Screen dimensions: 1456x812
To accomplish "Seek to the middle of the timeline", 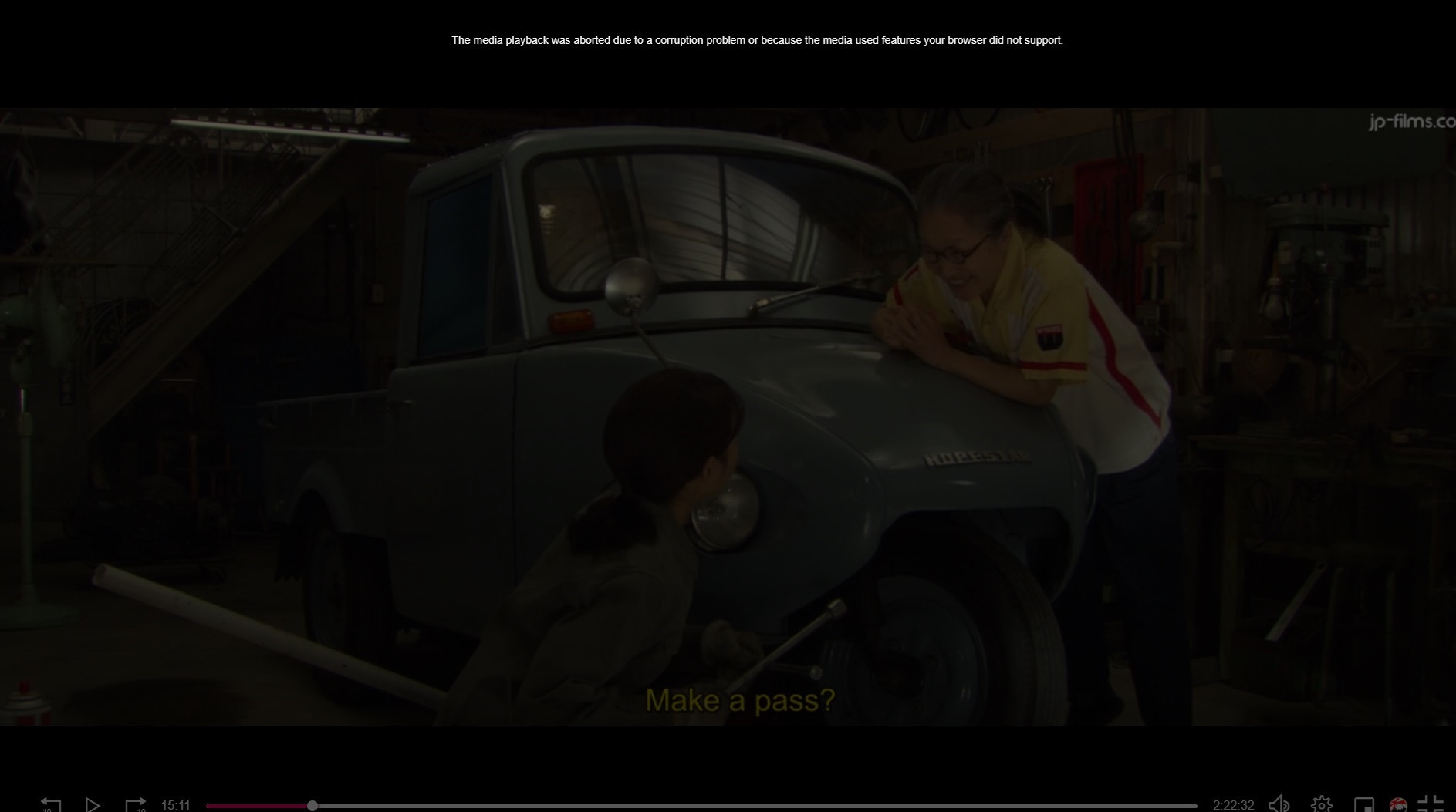I will [701, 806].
